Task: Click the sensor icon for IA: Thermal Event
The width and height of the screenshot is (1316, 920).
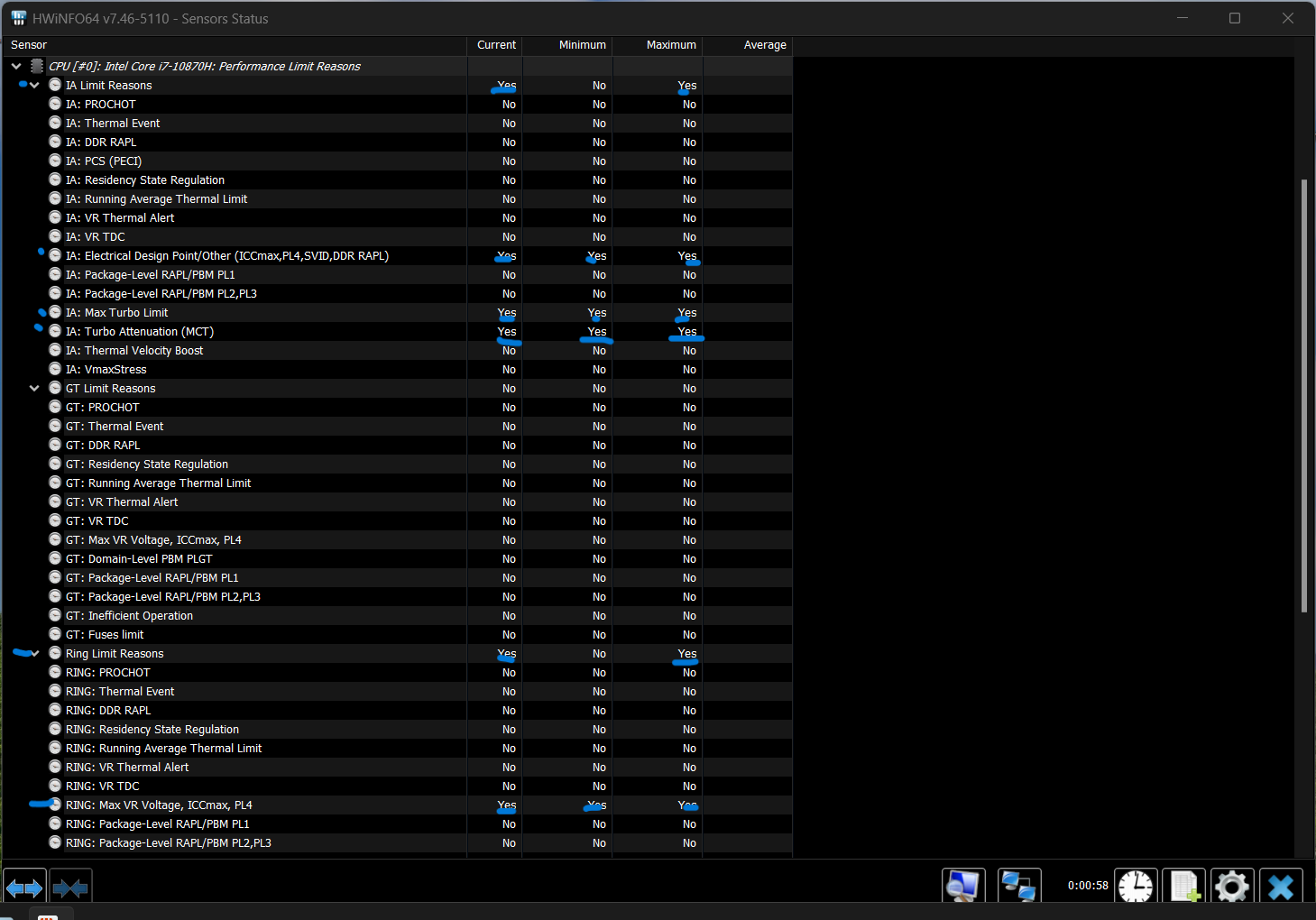Action: (55, 123)
